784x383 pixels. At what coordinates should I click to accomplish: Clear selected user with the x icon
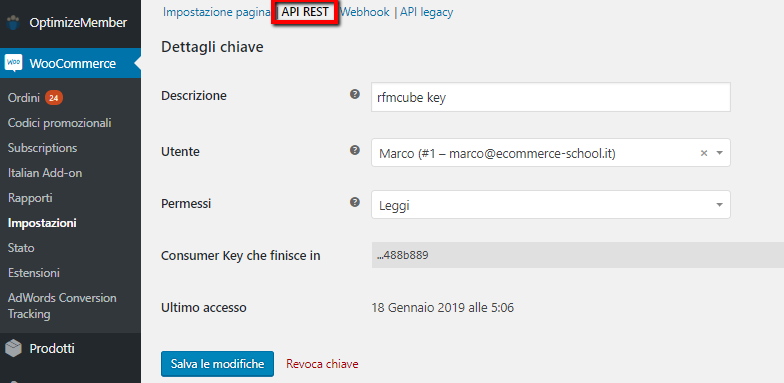[x=704, y=153]
